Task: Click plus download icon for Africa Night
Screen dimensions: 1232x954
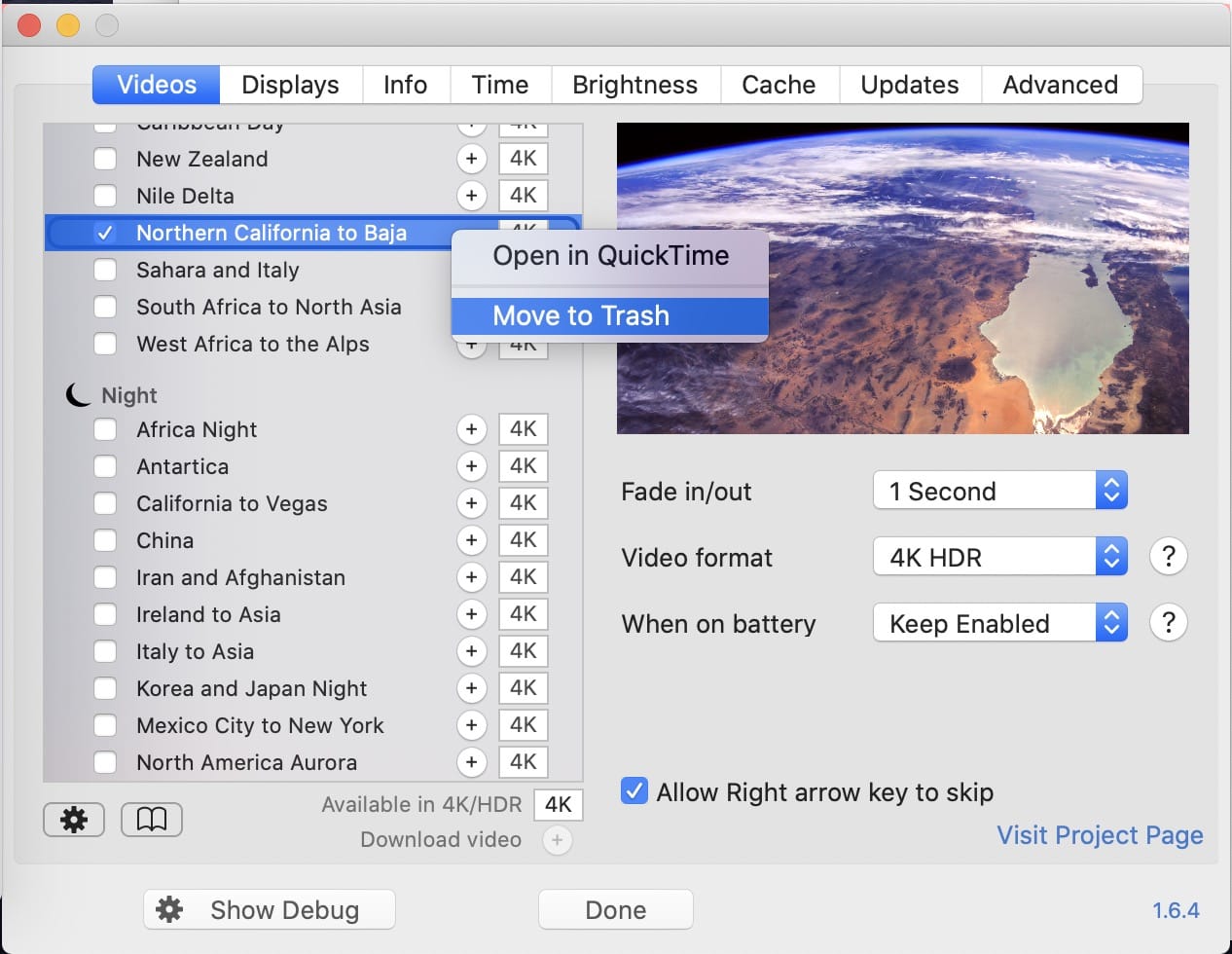Action: pos(472,429)
